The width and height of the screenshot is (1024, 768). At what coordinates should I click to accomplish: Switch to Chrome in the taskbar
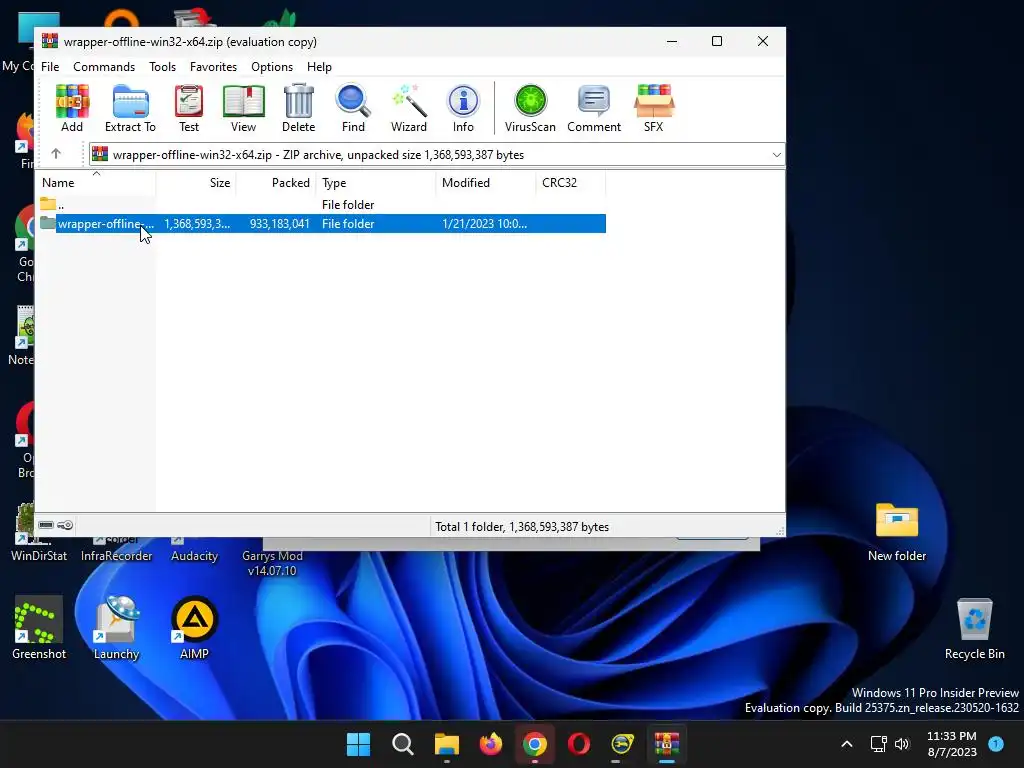point(534,744)
